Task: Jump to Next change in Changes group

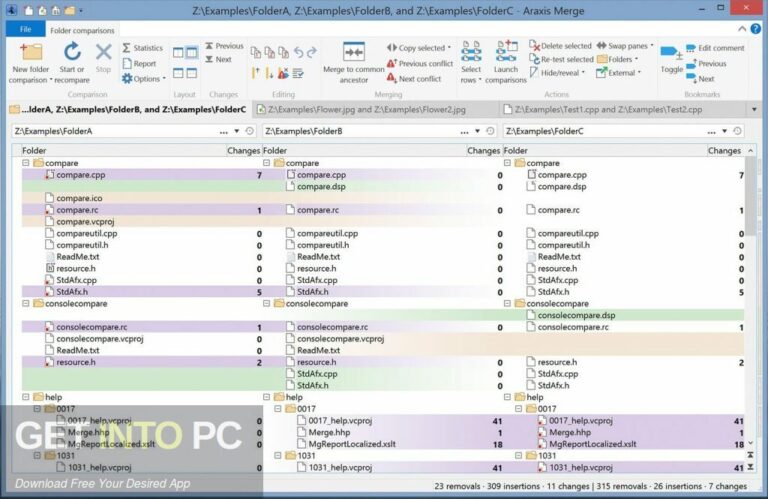Action: coord(218,59)
